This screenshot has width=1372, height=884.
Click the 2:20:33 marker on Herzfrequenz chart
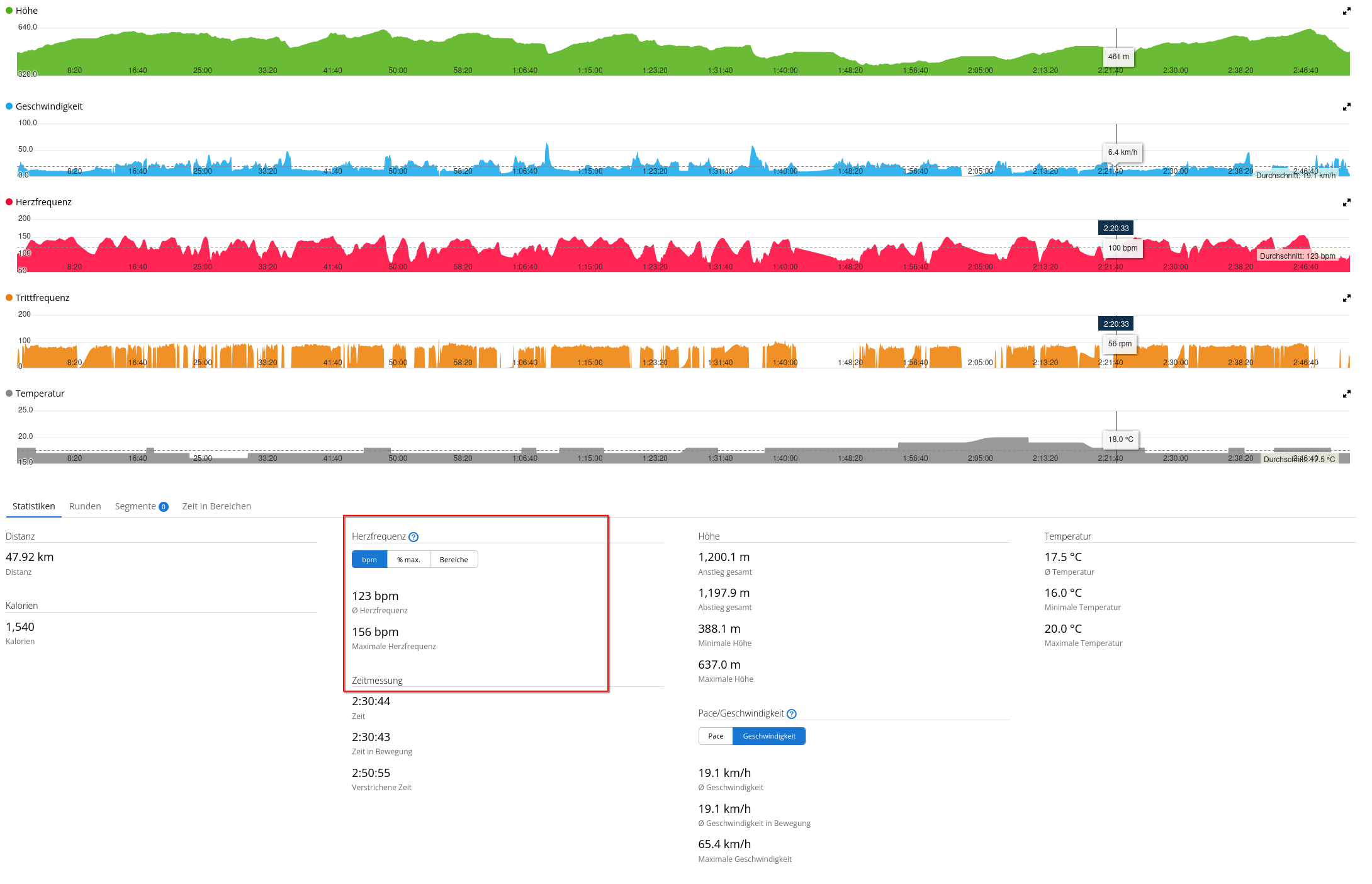tap(1116, 229)
